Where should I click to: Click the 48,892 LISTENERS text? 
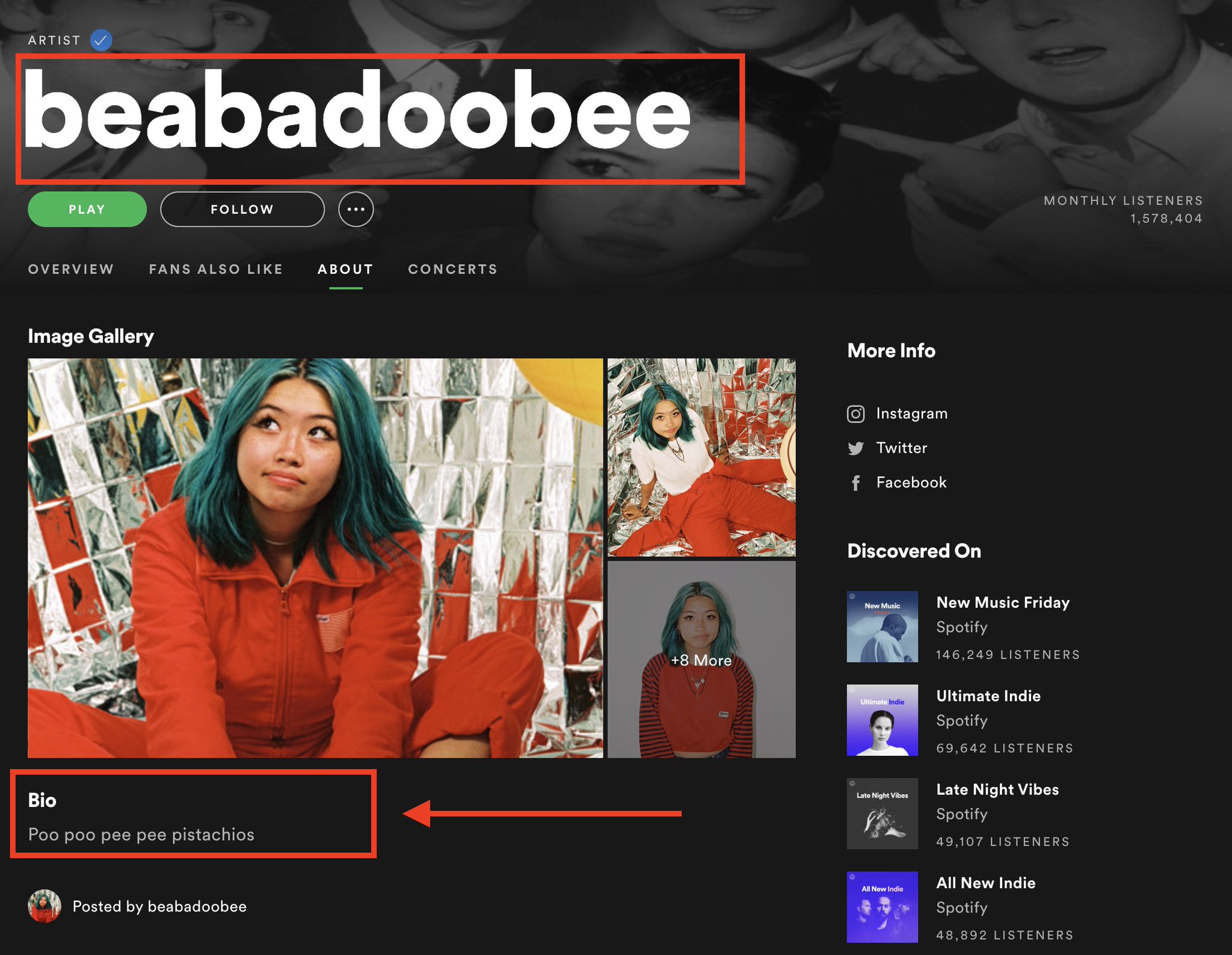1005,935
